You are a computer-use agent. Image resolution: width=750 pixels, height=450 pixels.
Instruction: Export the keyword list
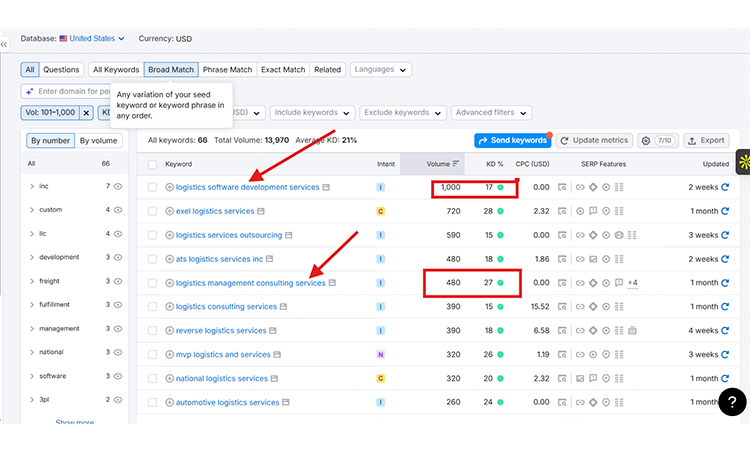tap(706, 141)
